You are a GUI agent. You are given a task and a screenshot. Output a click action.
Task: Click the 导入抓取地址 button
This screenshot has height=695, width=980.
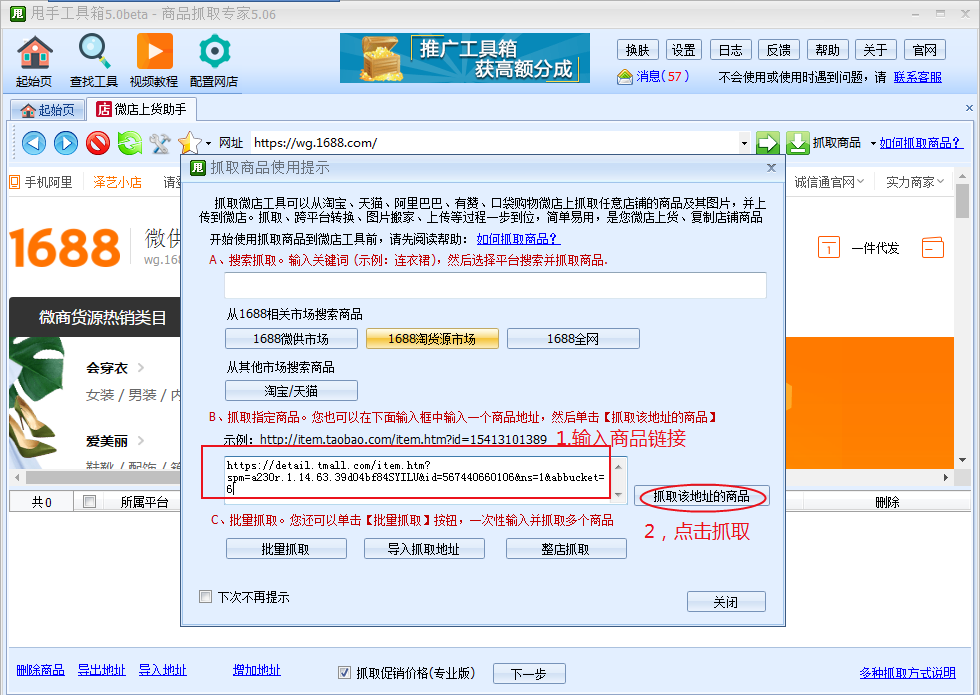pyautogui.click(x=424, y=549)
